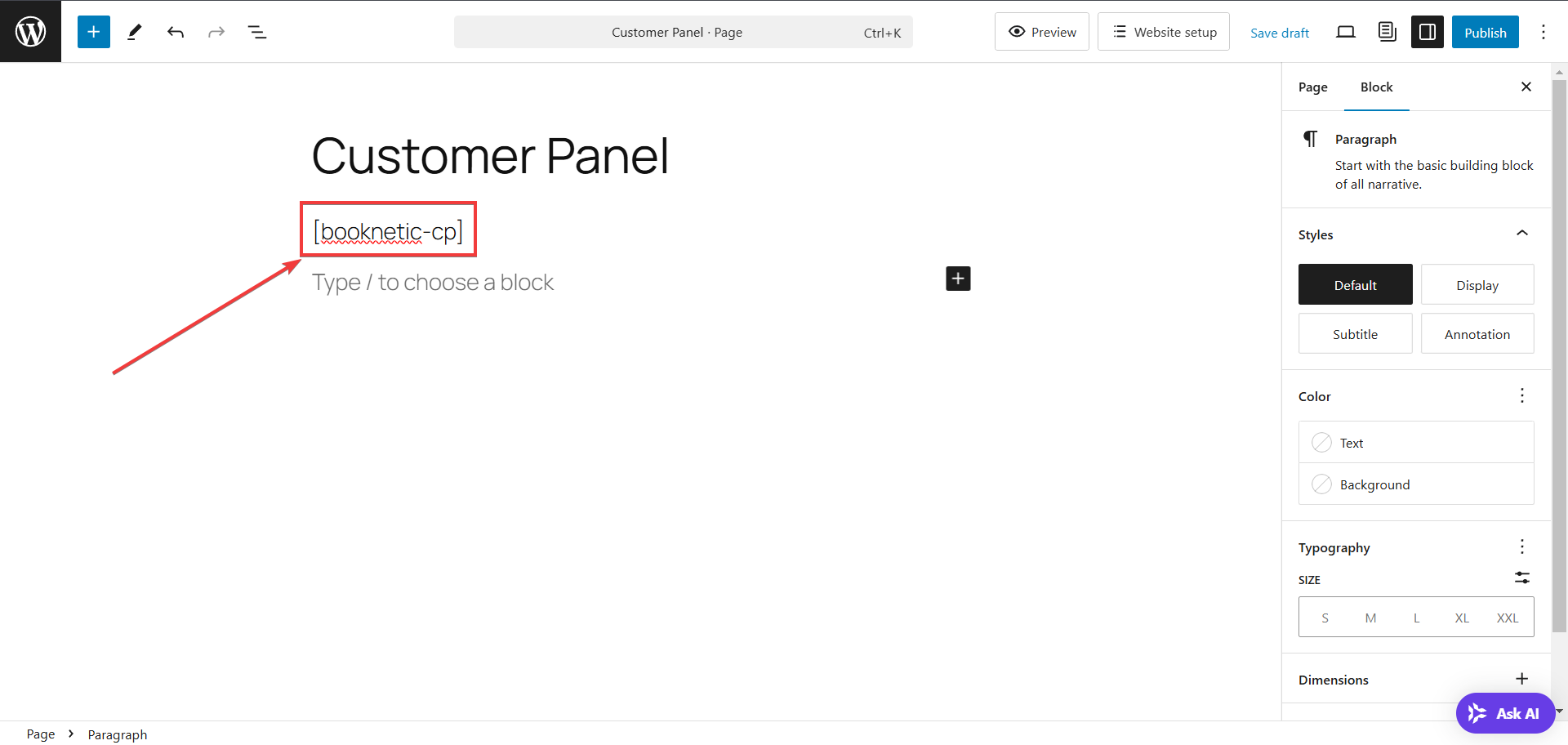1568x745 pixels.
Task: Click the Publish button
Action: (1485, 32)
